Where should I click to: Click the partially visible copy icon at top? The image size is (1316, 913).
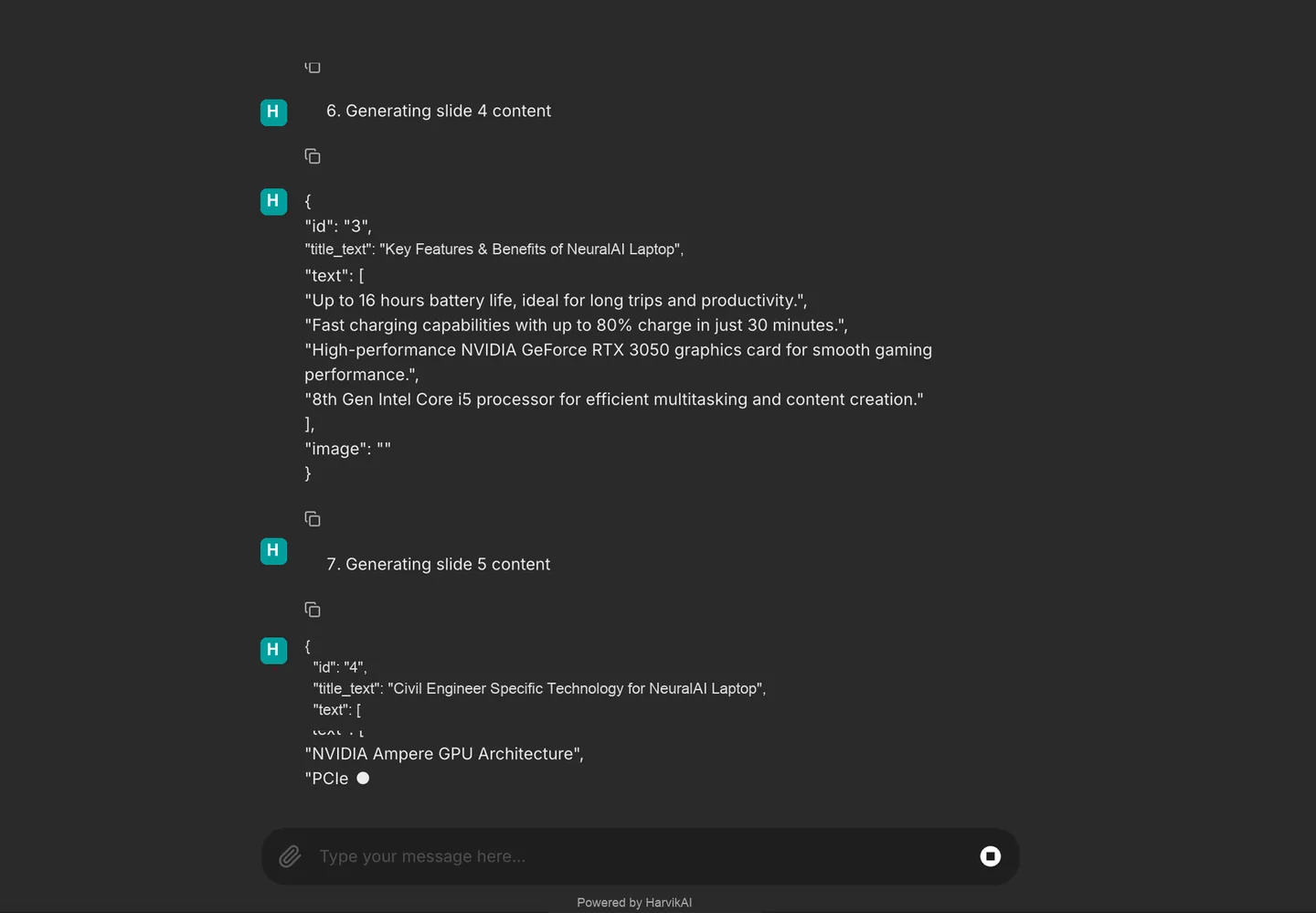(313, 68)
